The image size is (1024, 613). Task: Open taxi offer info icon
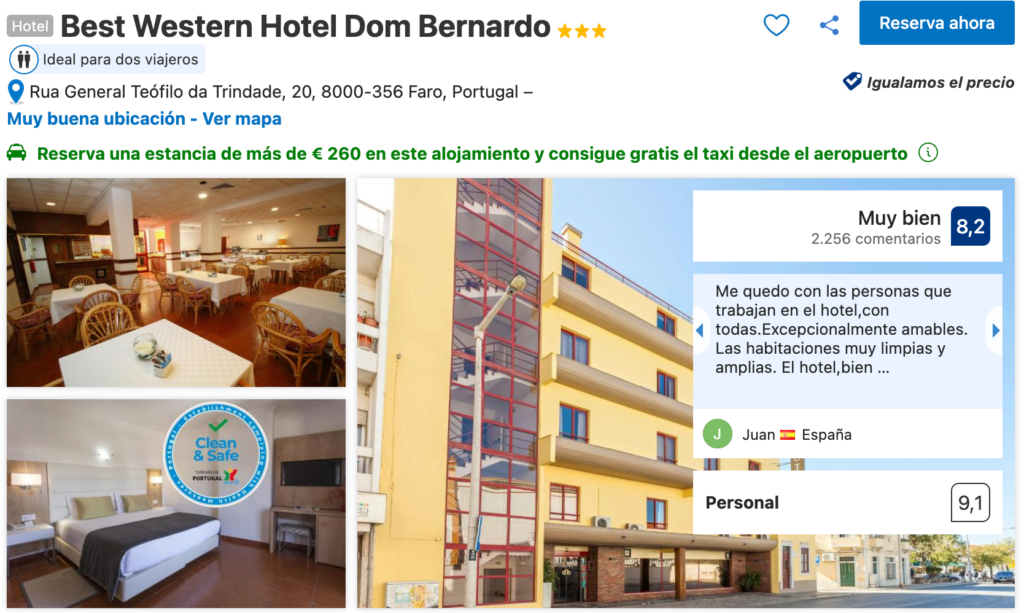point(927,153)
